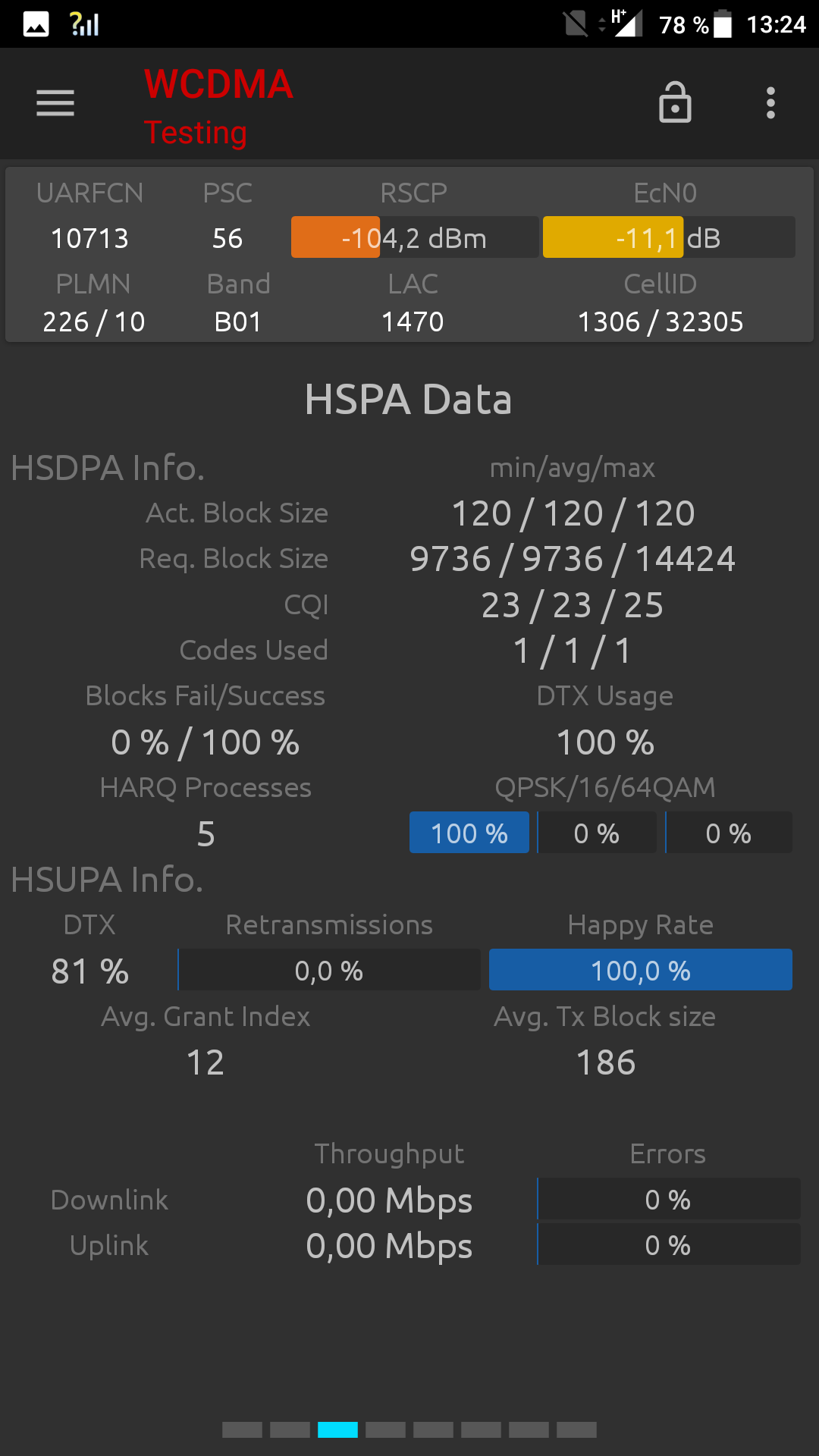Image resolution: width=819 pixels, height=1456 pixels.
Task: Tap the no-SIM card status icon
Action: pos(576,24)
